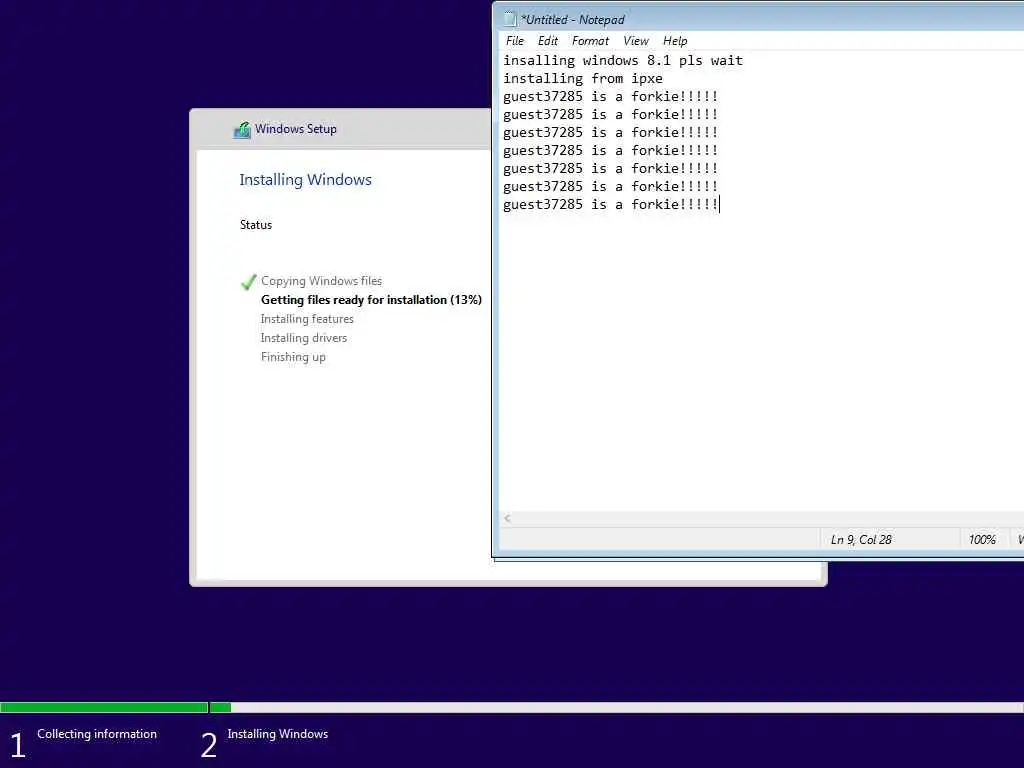Click the 'Windows Setup' title text

[296, 129]
